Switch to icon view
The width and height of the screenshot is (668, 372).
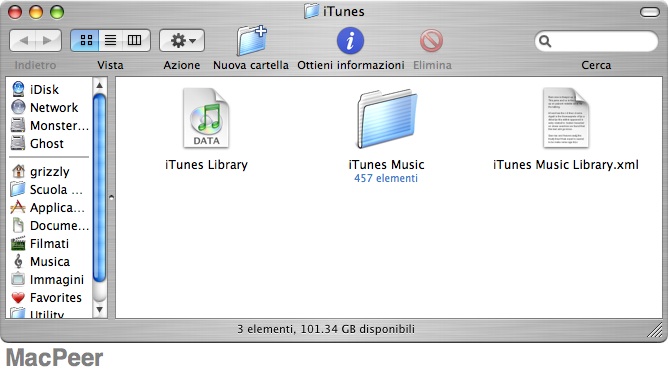pos(85,40)
